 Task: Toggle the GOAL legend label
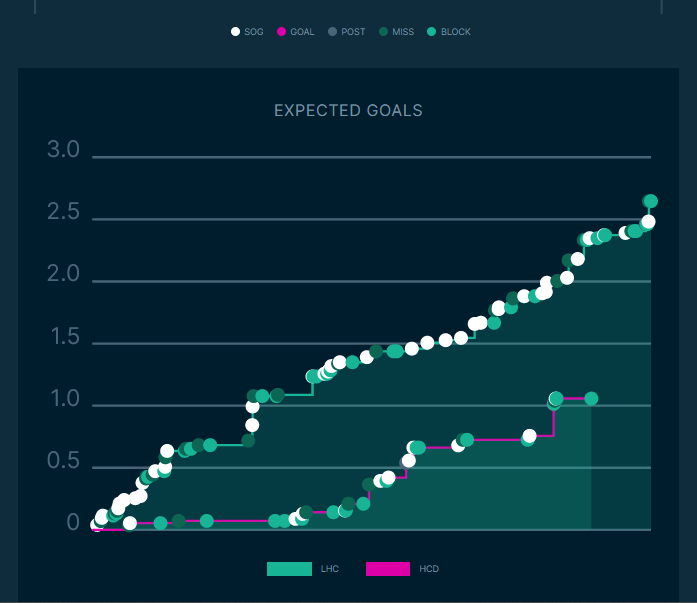click(302, 32)
